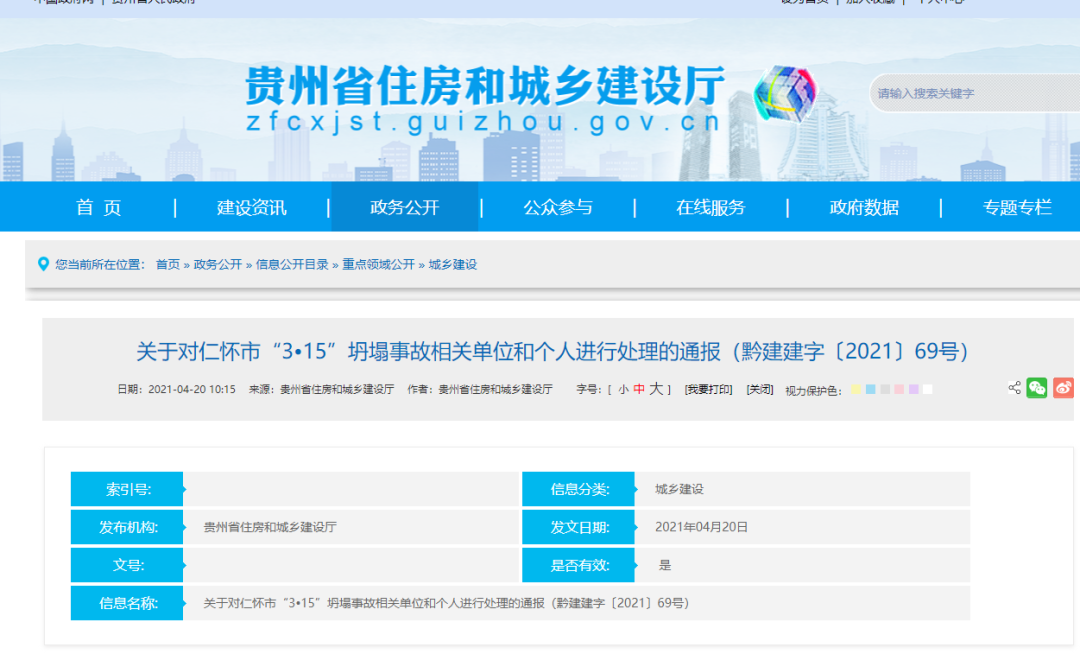Click the colorful cube logo in header
The width and height of the screenshot is (1080, 654).
coord(784,94)
